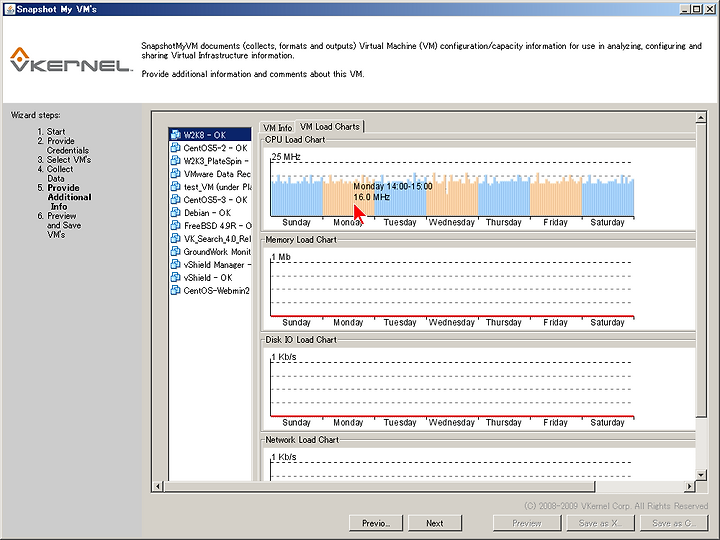Click the Wednesday bars in CPU Load Chart
The height and width of the screenshot is (540, 720).
click(x=452, y=197)
